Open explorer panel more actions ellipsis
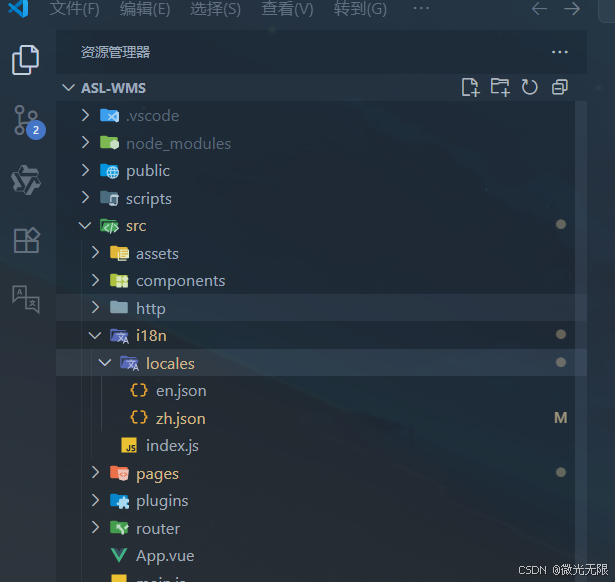 (559, 52)
